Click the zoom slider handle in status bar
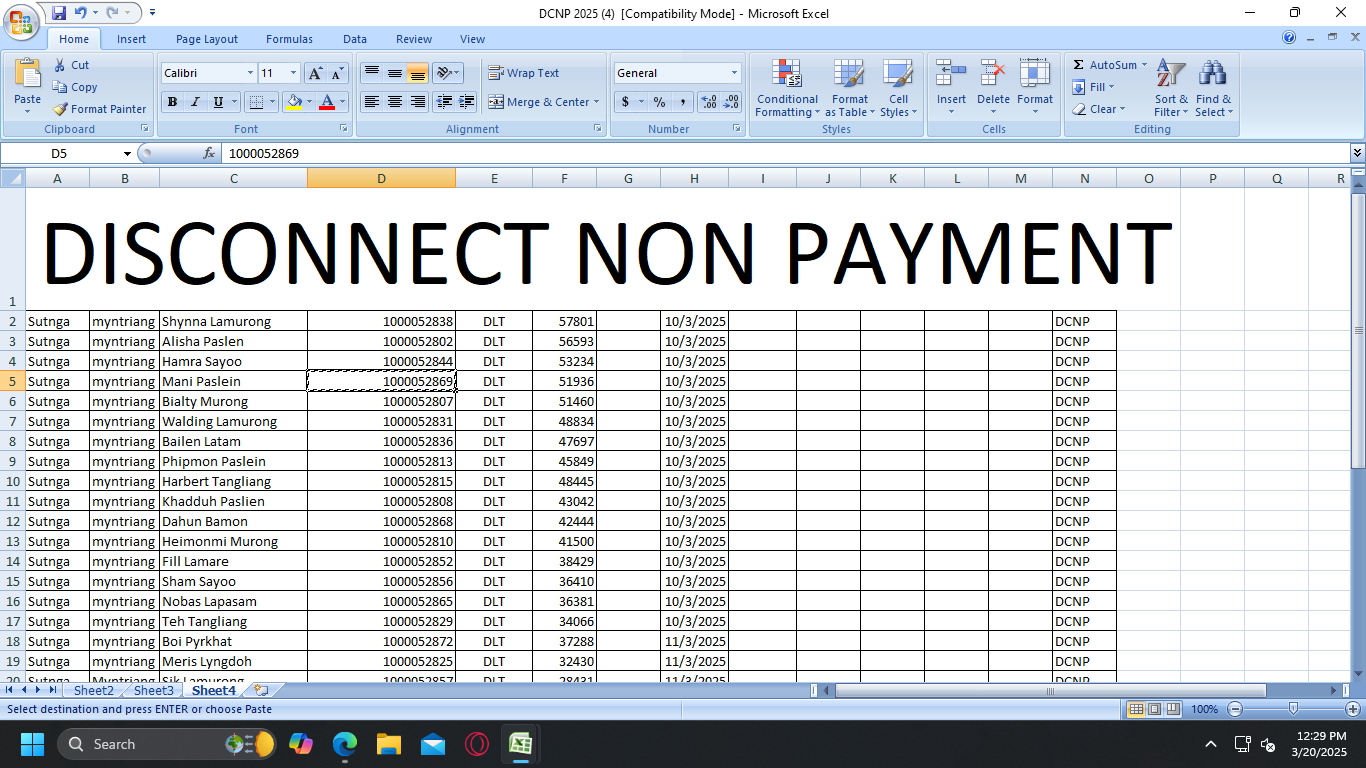Screen dimensions: 1366x768 1293,709
